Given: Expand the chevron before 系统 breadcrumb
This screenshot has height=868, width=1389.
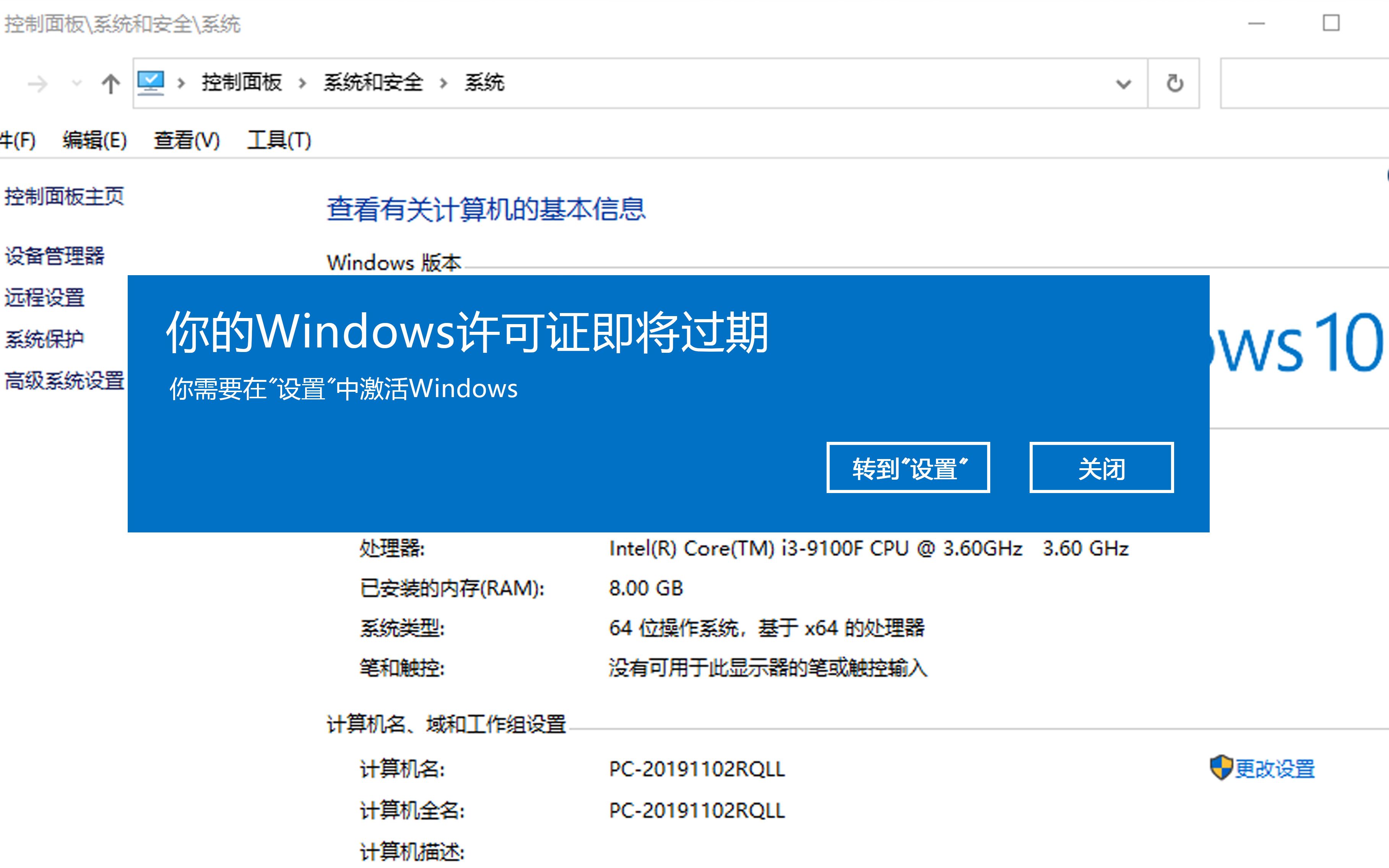Looking at the screenshot, I should 443,83.
